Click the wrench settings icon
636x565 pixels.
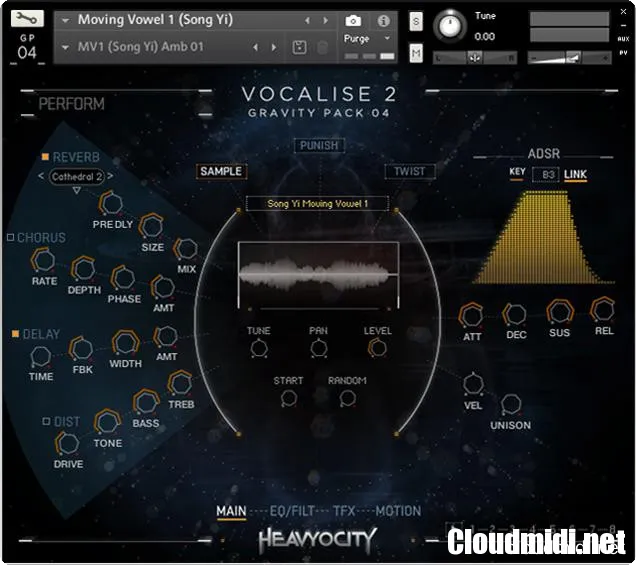(27, 18)
